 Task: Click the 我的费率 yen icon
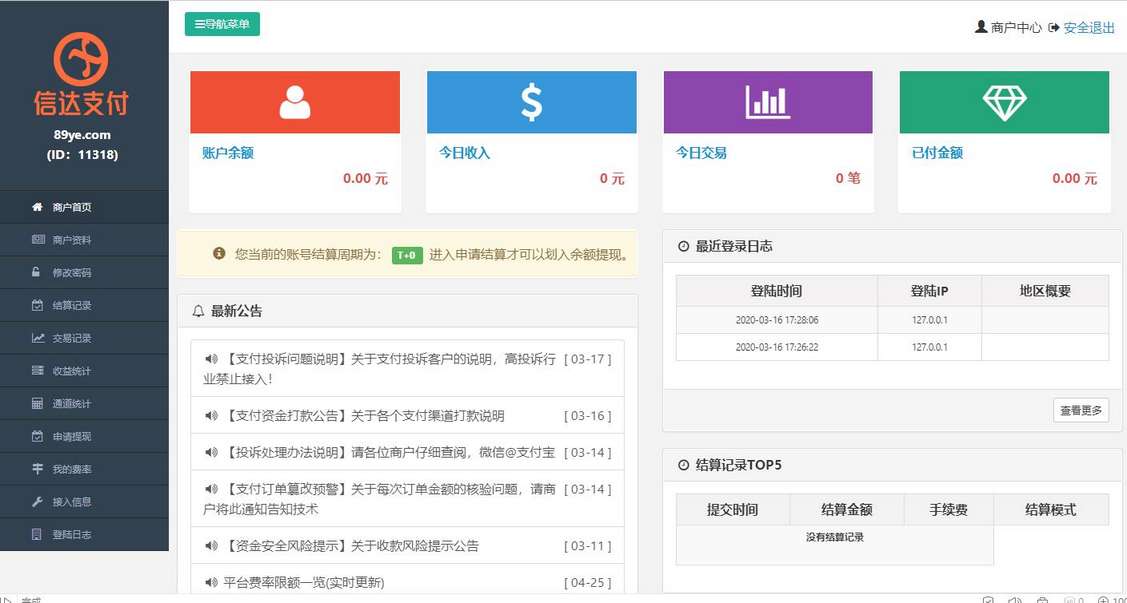pyautogui.click(x=37, y=469)
